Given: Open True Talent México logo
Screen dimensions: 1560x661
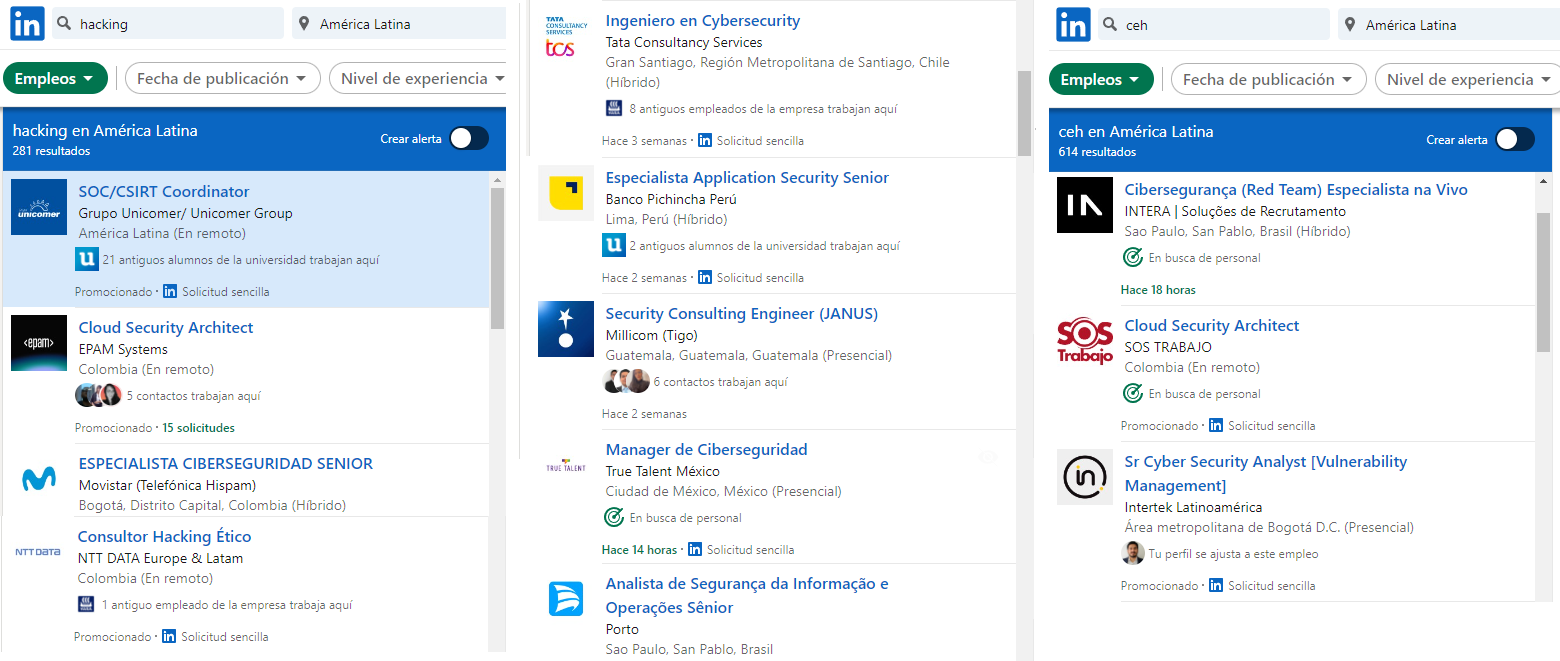Looking at the screenshot, I should coord(566,466).
